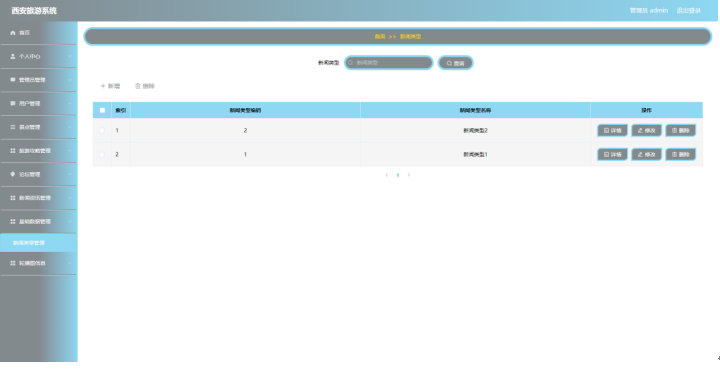This screenshot has width=720, height=370.
Task: Click the icon beside 用户管理
Action: coord(13,103)
